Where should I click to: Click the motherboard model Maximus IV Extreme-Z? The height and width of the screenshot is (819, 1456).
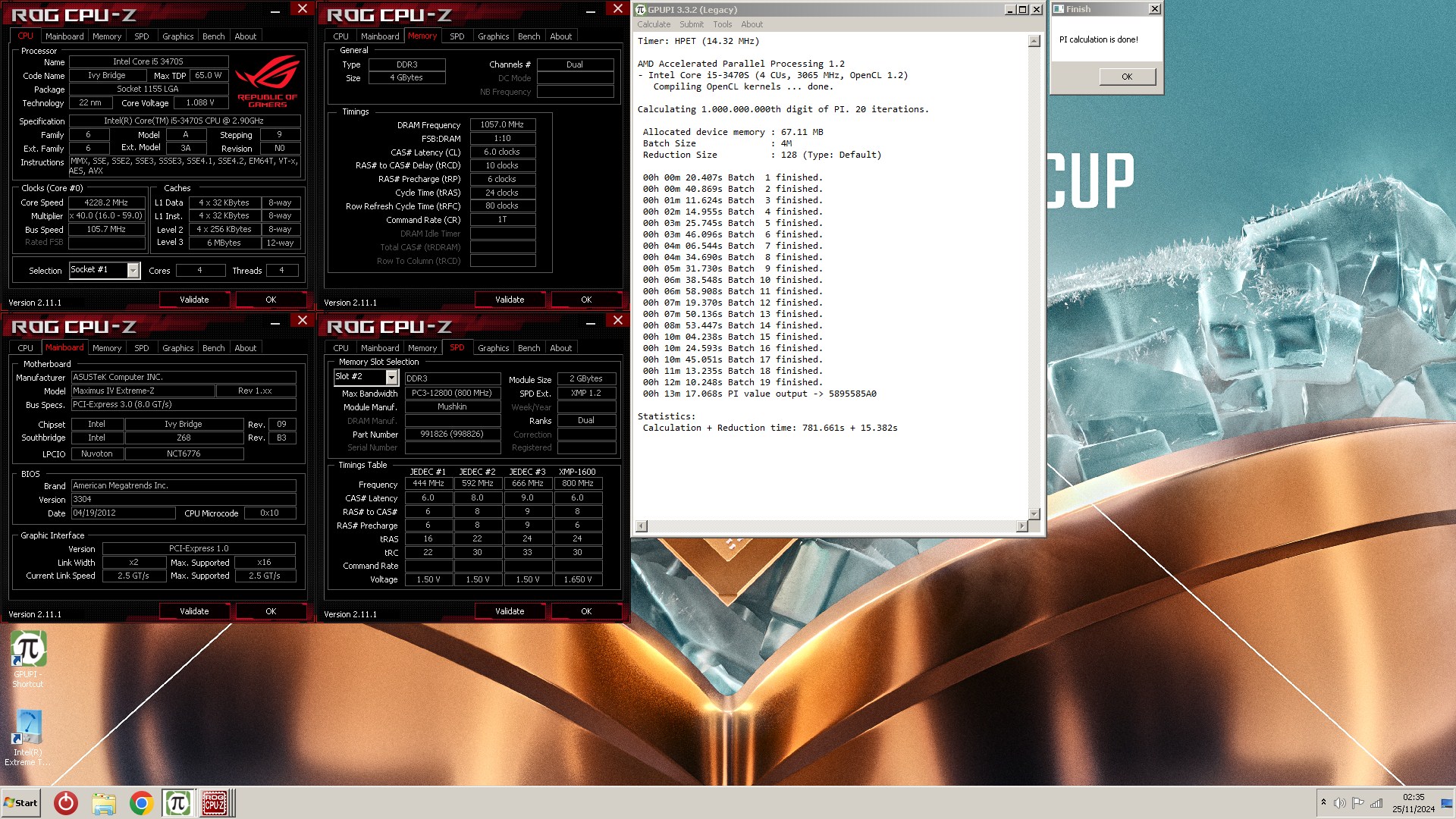click(x=143, y=391)
